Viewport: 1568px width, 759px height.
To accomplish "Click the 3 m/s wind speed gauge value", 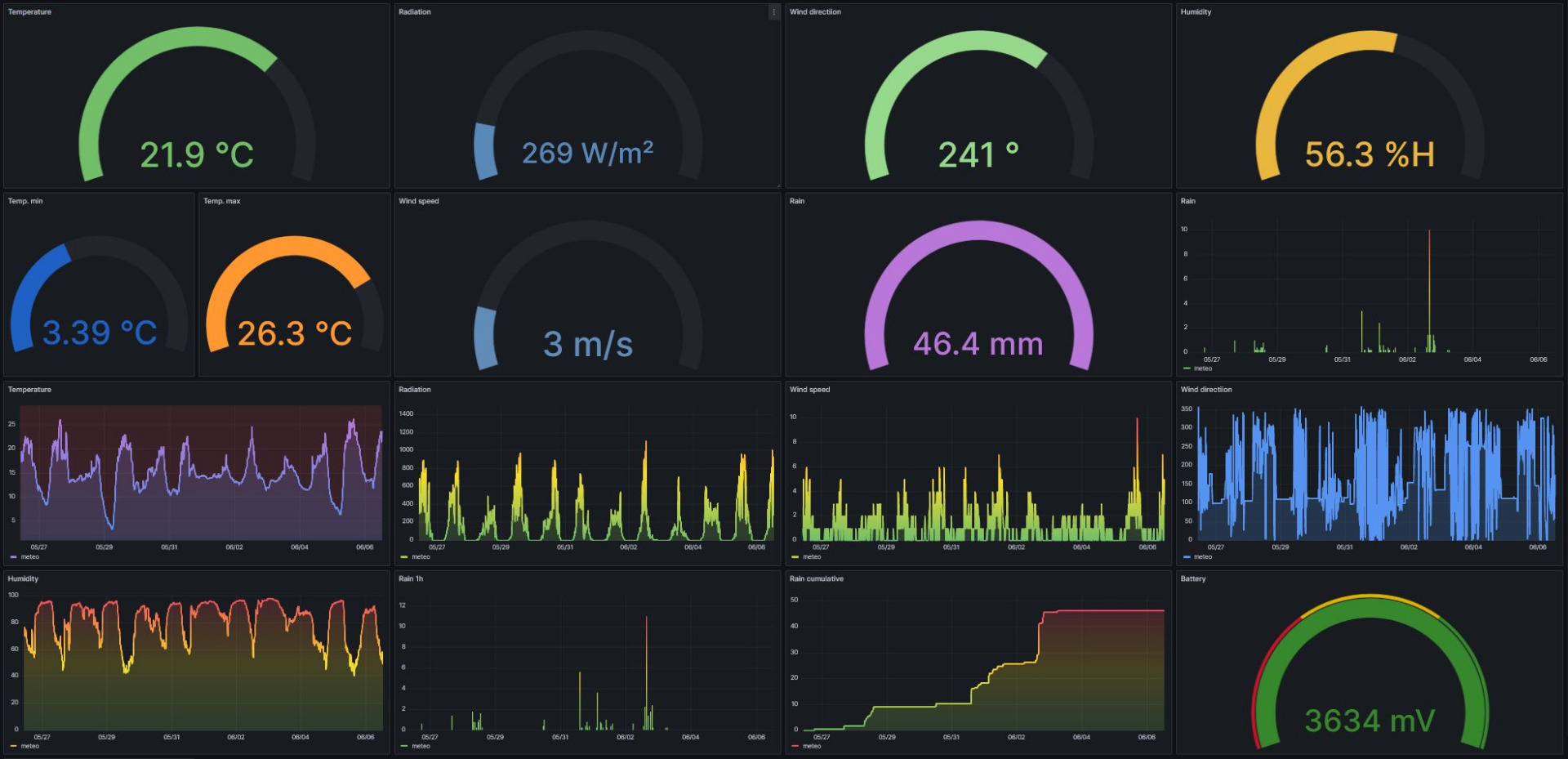I will click(x=587, y=344).
